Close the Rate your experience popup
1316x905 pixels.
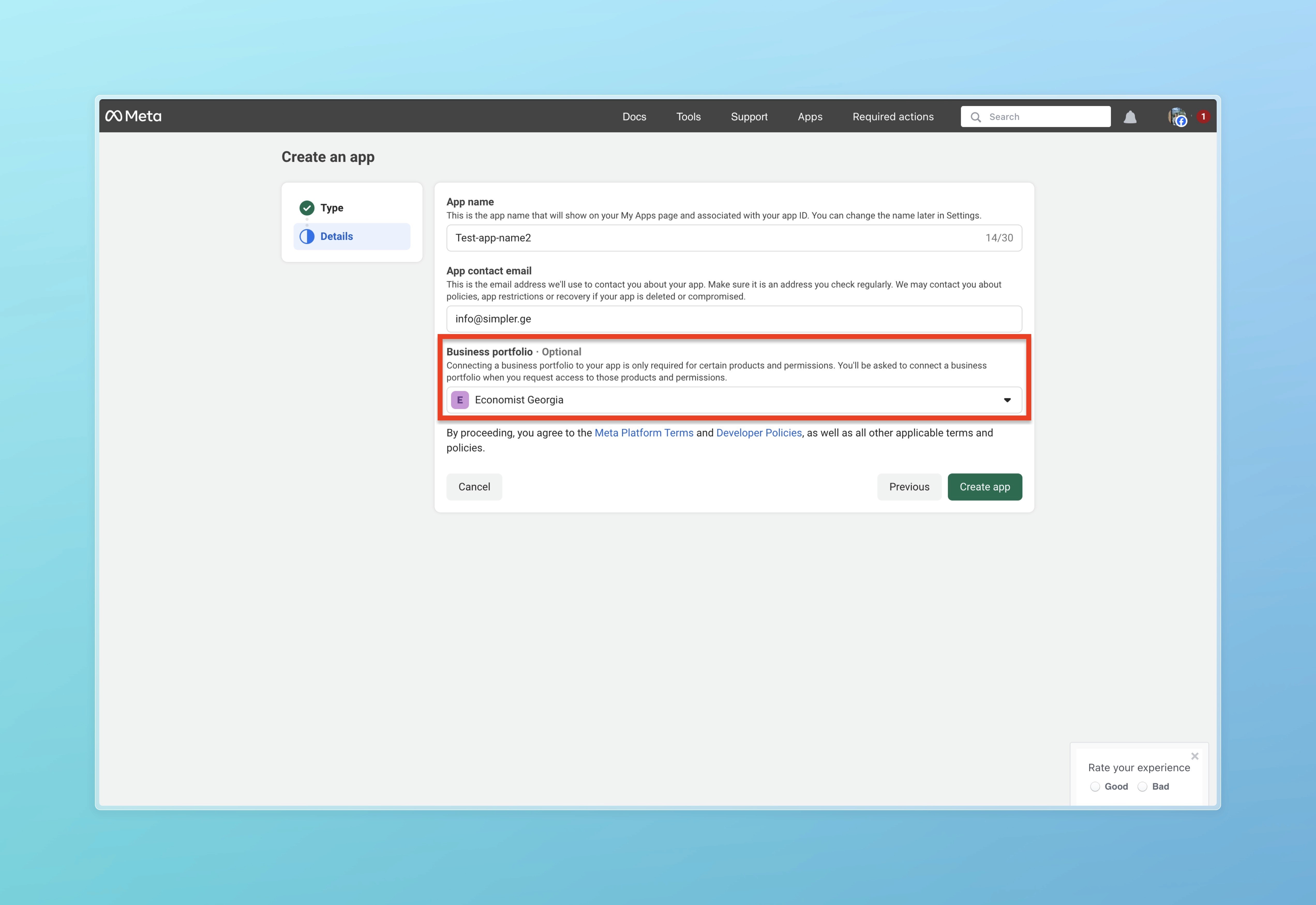coord(1195,756)
